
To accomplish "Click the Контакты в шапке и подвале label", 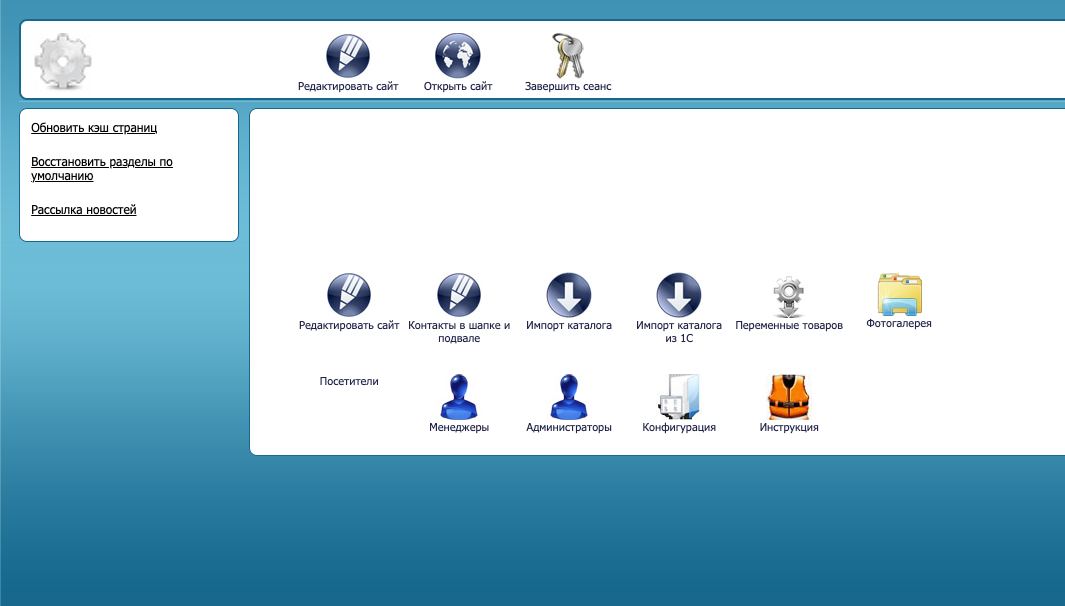I will tap(459, 332).
